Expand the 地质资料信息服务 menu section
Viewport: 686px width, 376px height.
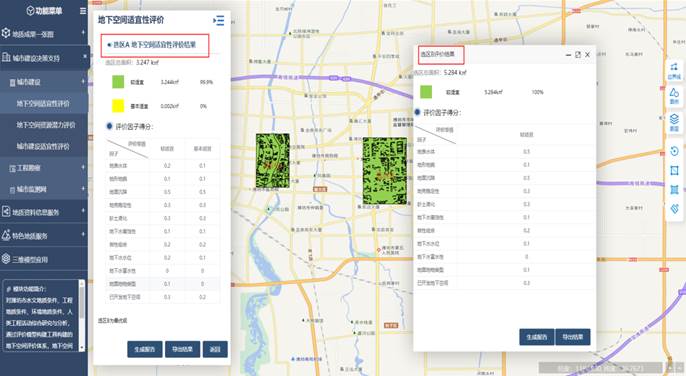[x=44, y=212]
